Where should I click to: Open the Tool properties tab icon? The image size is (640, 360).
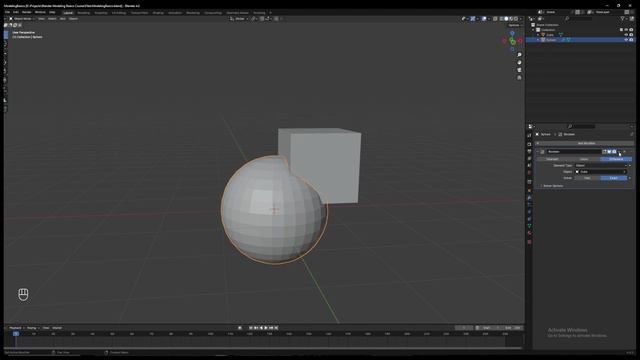[x=529, y=136]
